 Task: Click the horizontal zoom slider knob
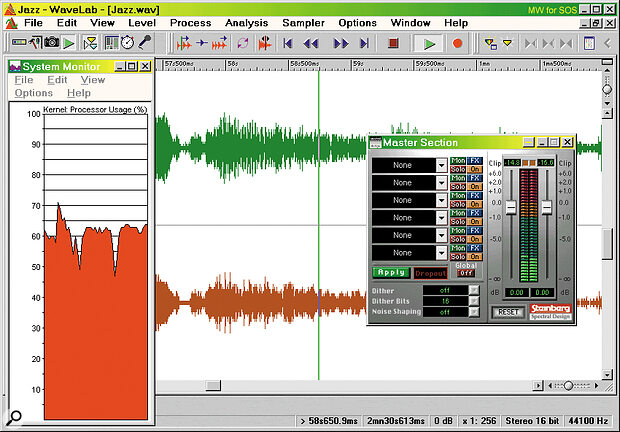[x=568, y=385]
